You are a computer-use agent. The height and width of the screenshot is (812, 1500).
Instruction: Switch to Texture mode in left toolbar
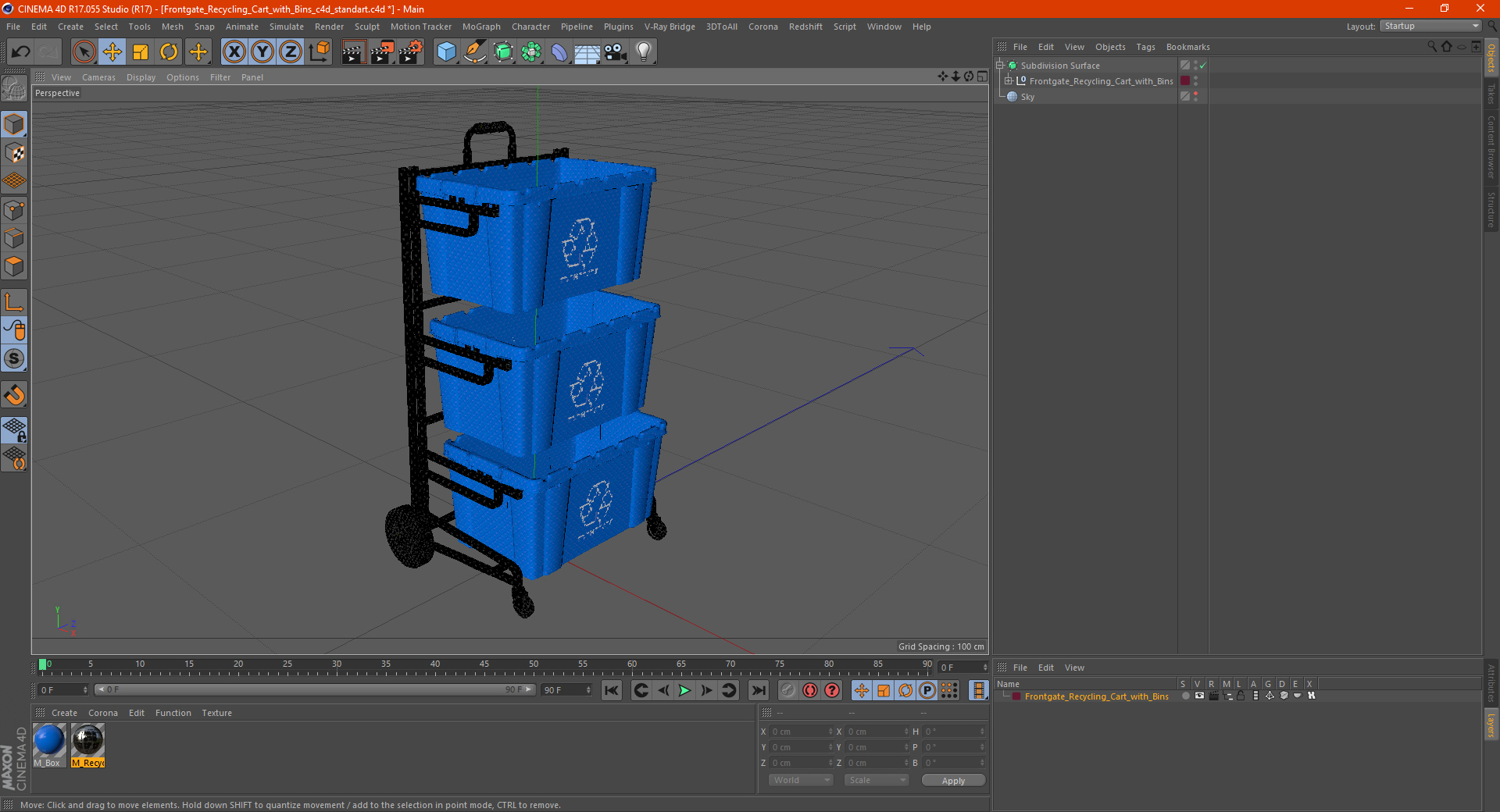pos(14,152)
